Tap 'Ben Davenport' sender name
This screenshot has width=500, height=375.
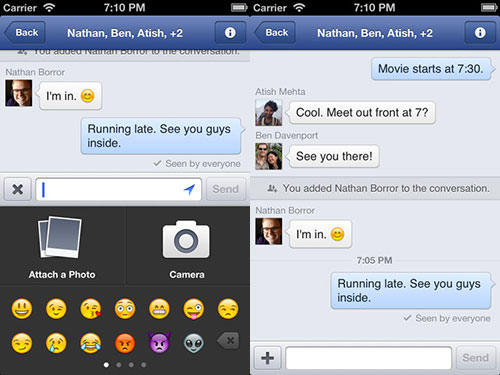point(287,136)
